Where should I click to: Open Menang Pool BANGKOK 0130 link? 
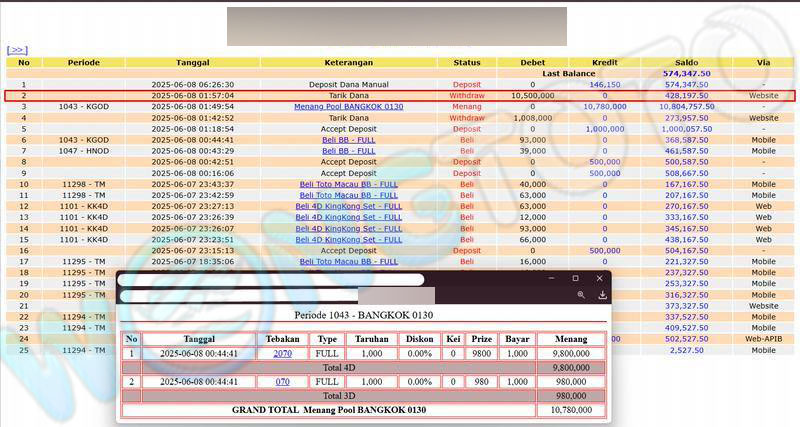click(x=348, y=106)
